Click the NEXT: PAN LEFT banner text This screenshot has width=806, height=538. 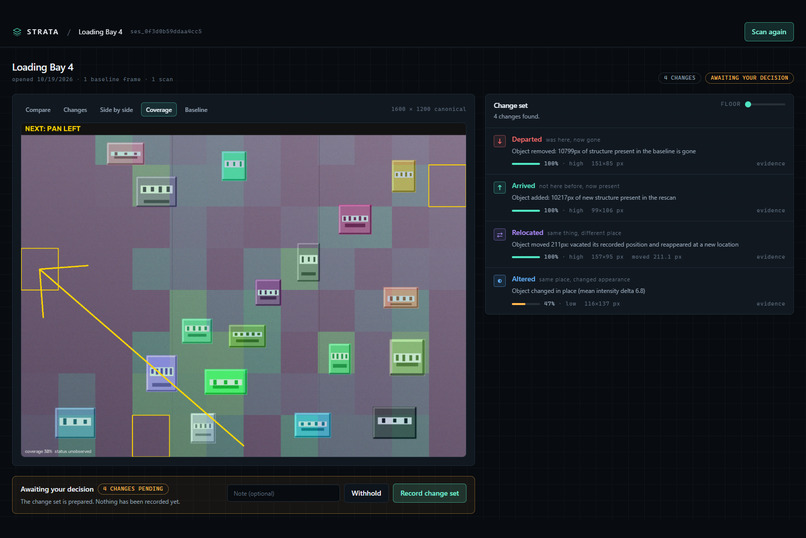click(x=52, y=129)
